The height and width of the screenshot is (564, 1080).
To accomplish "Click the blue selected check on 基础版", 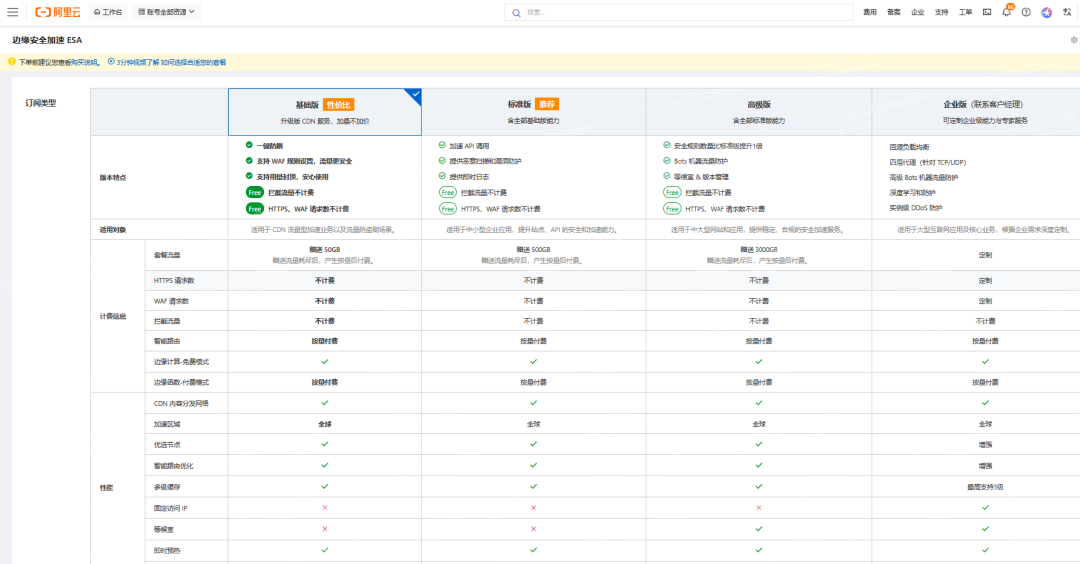I will coord(415,94).
